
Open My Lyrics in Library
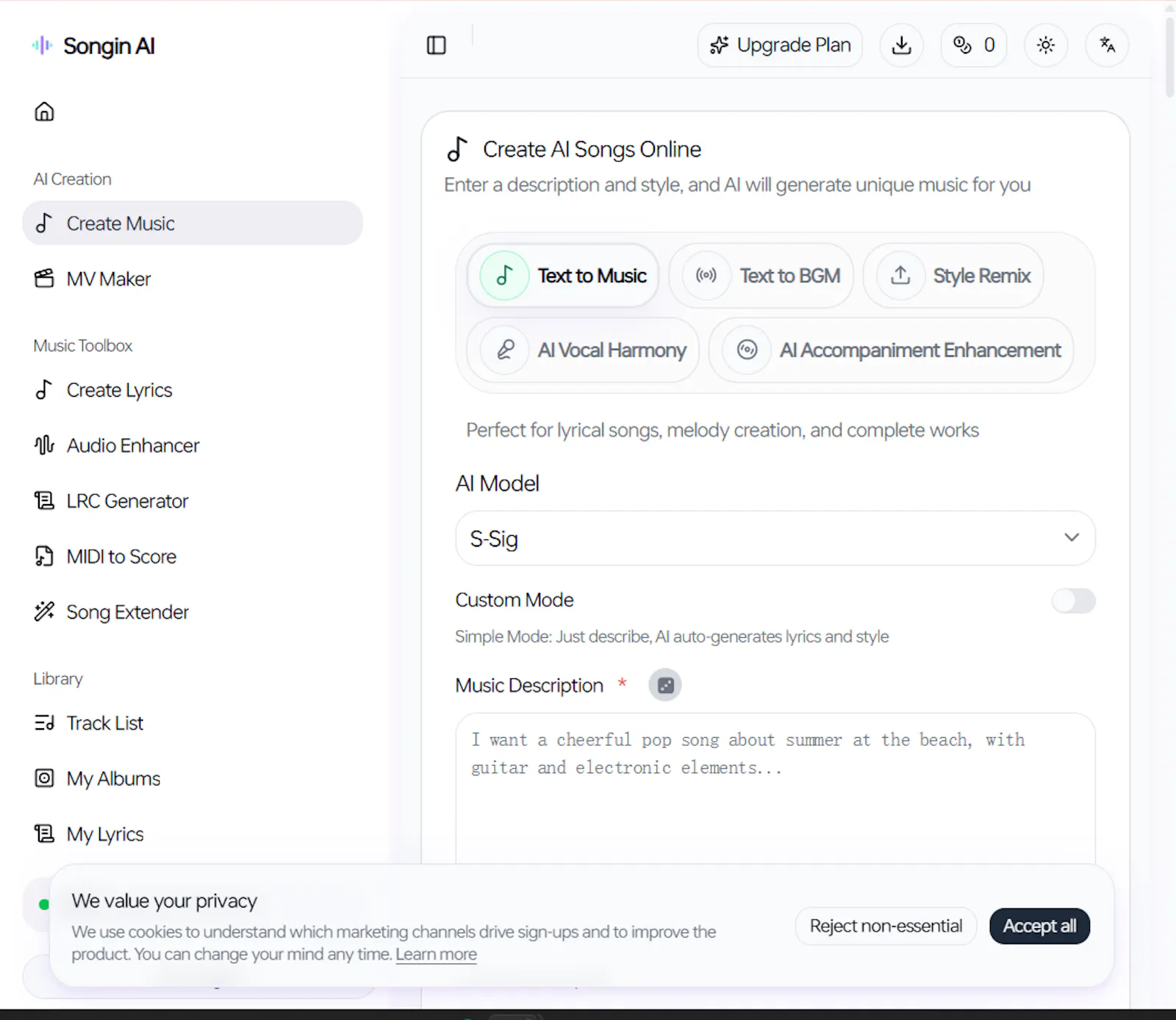[x=193, y=834]
